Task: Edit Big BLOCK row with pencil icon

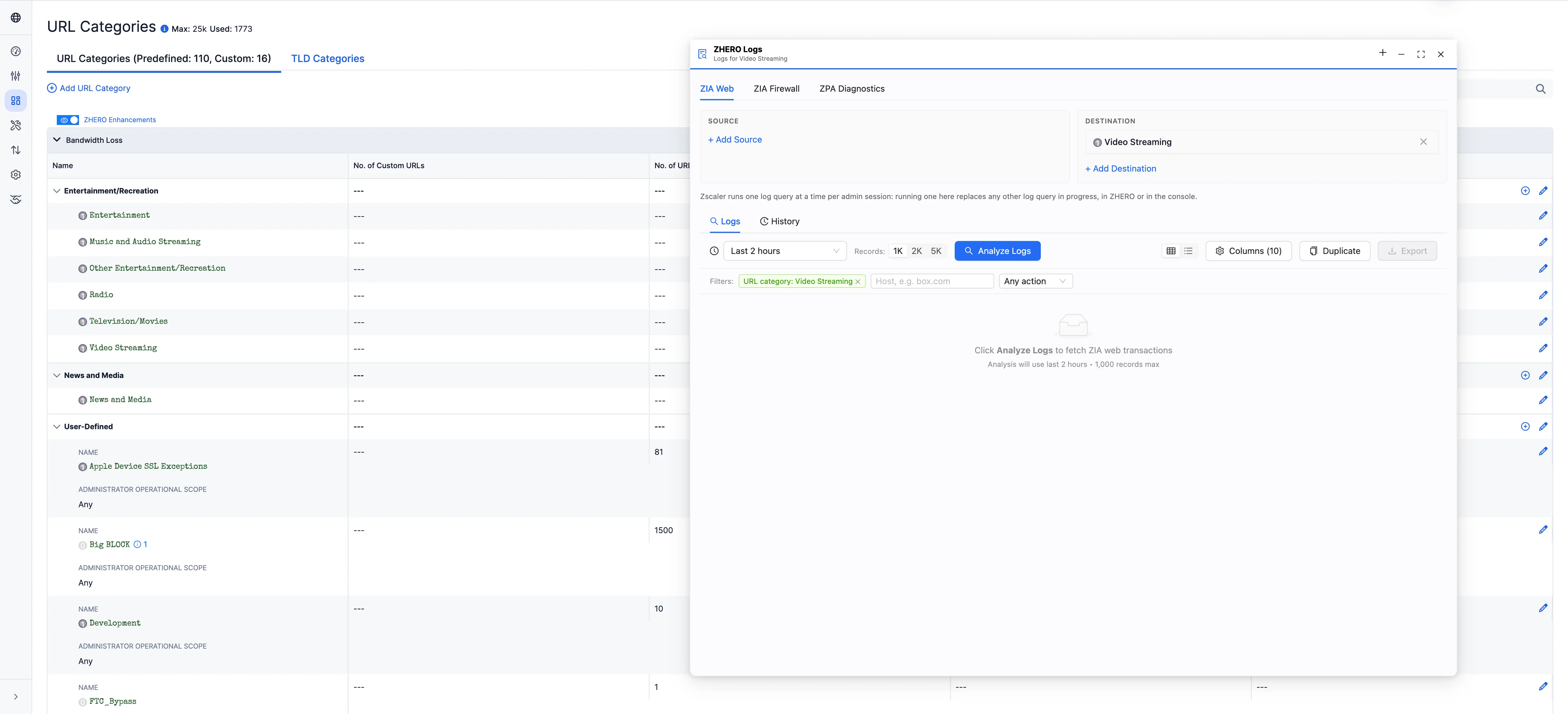Action: click(1543, 529)
